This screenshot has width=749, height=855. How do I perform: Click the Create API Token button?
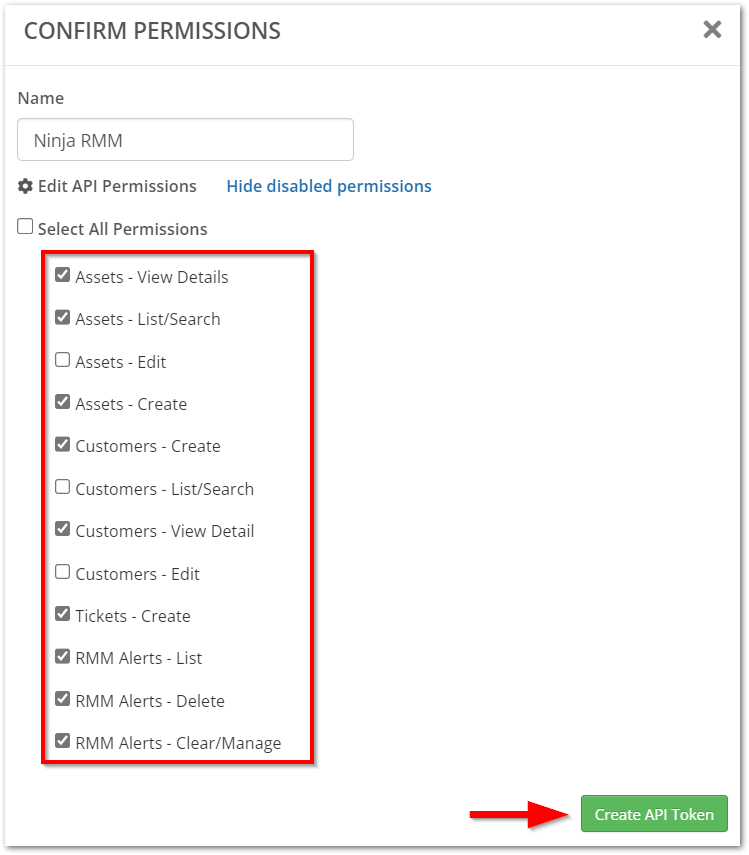tap(654, 814)
